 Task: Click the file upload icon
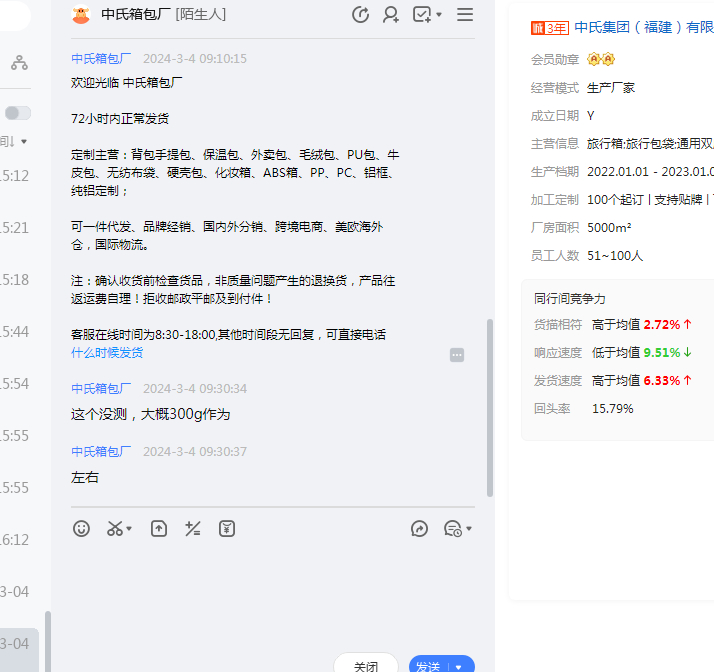click(x=159, y=529)
